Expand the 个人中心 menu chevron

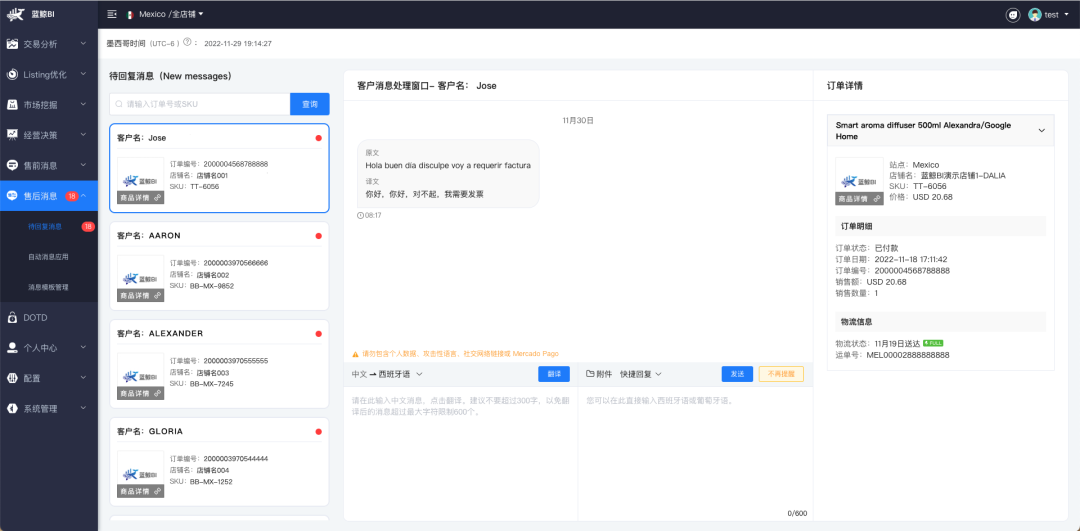pyautogui.click(x=83, y=348)
